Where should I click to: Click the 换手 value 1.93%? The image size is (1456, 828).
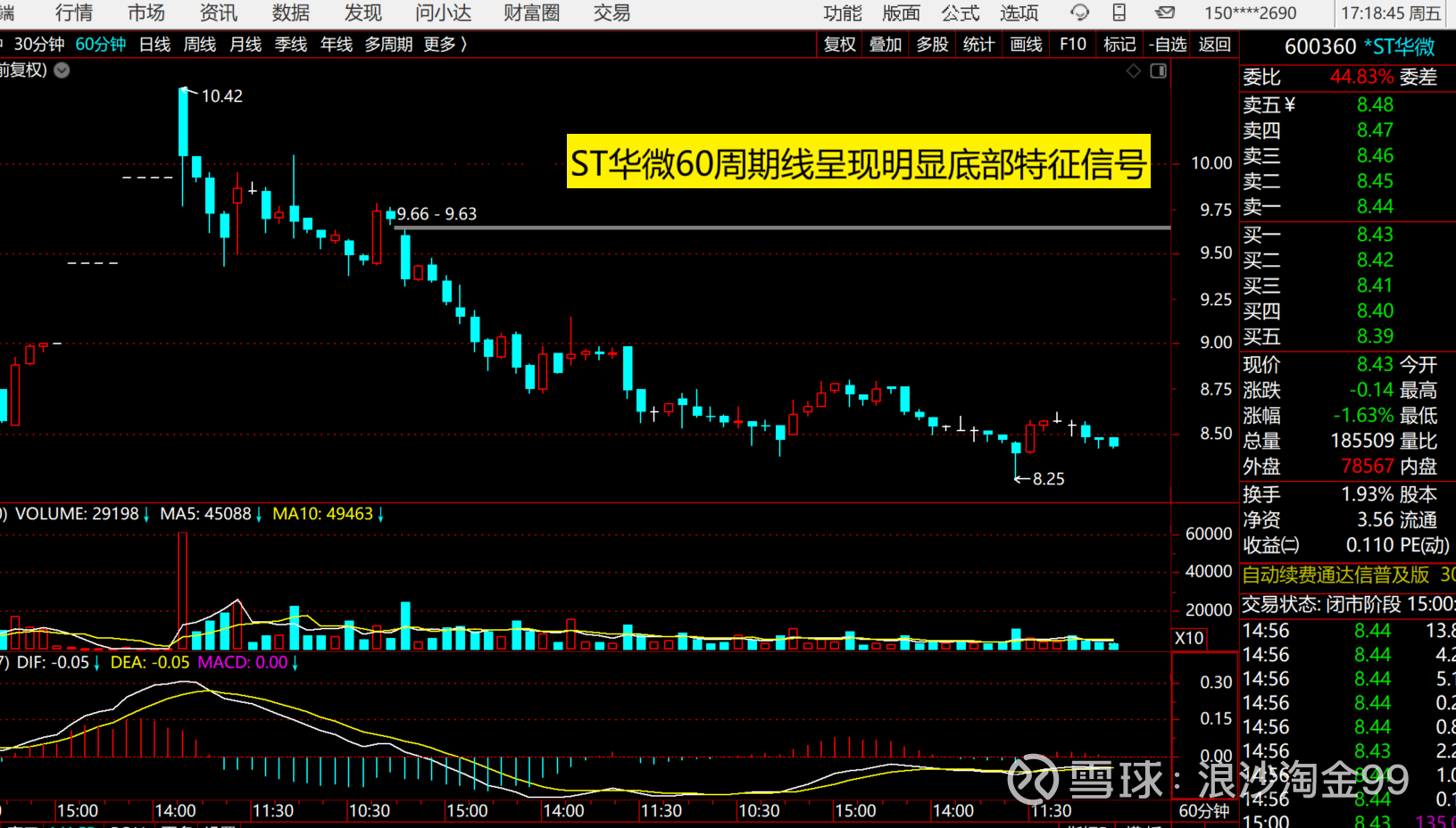click(1368, 494)
